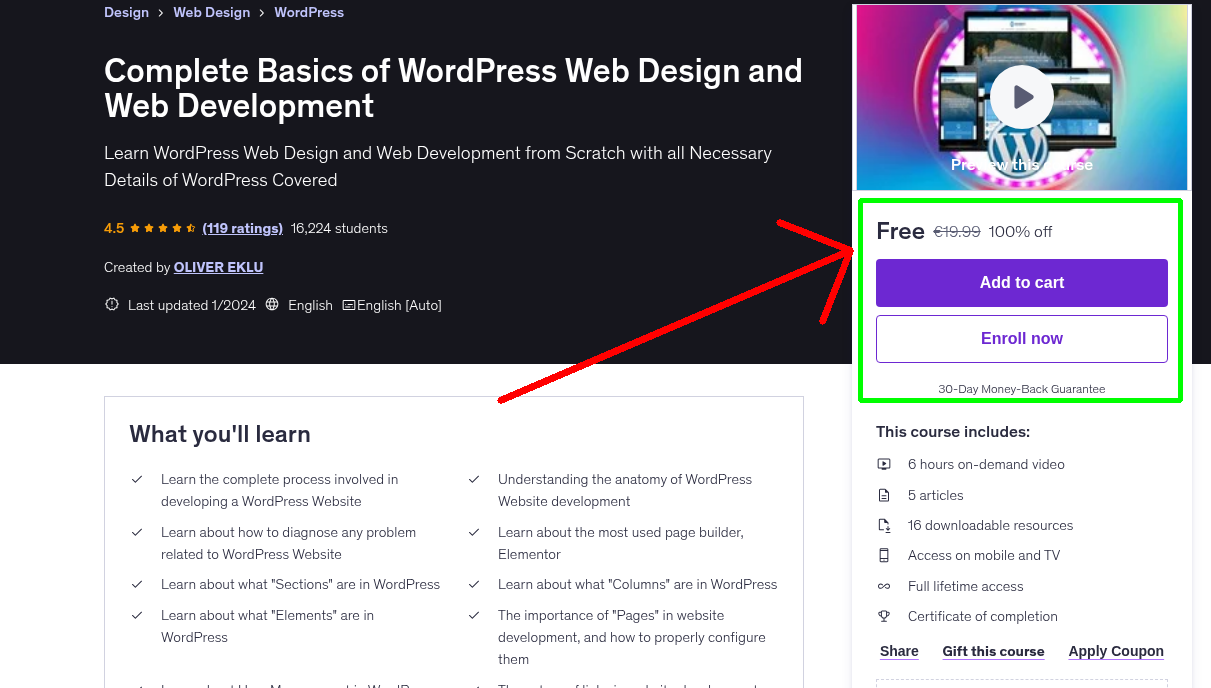This screenshot has width=1211, height=688.
Task: Select the WordPress breadcrumb item
Action: point(308,12)
